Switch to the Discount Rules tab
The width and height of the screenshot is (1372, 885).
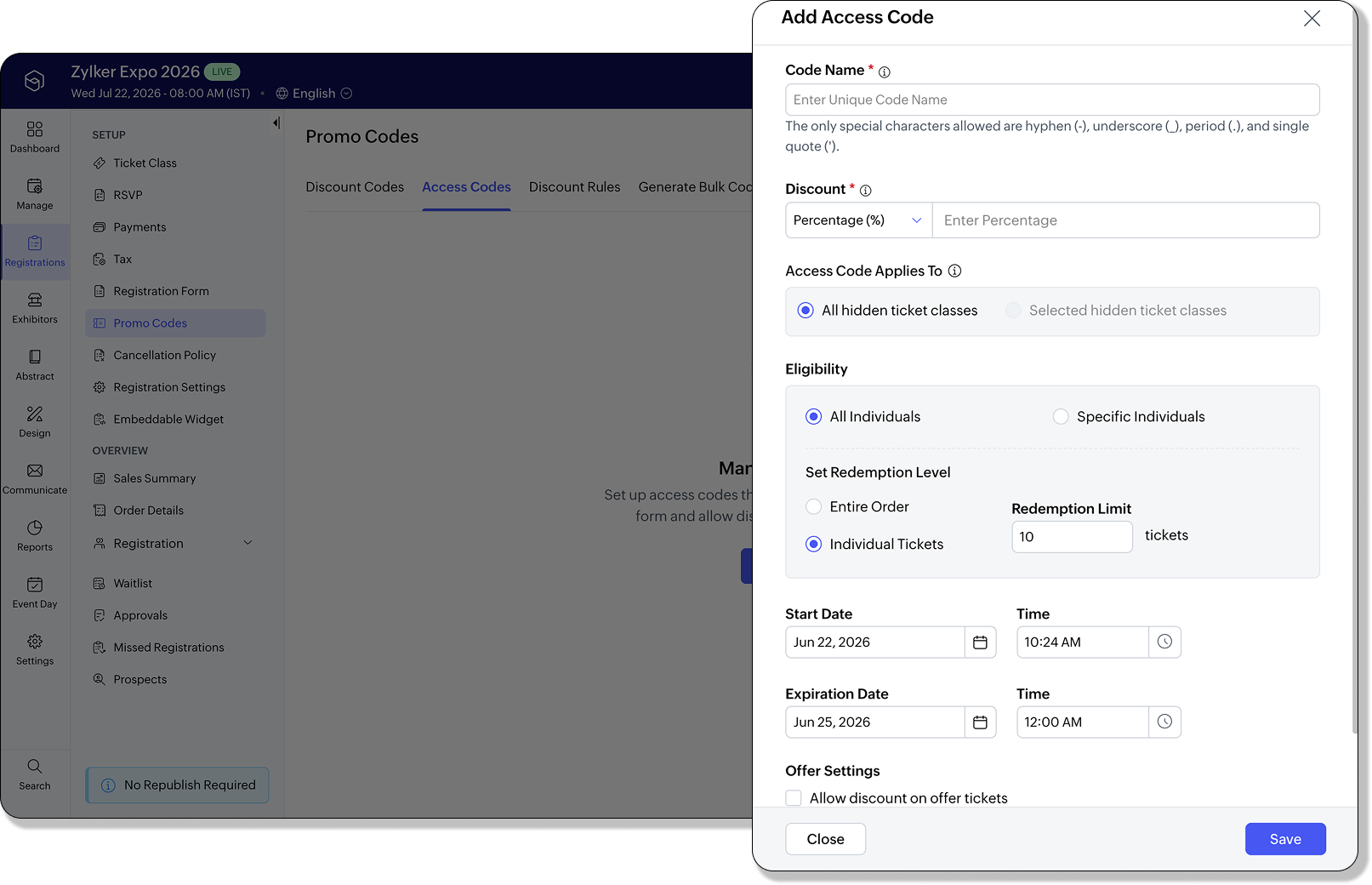point(575,187)
